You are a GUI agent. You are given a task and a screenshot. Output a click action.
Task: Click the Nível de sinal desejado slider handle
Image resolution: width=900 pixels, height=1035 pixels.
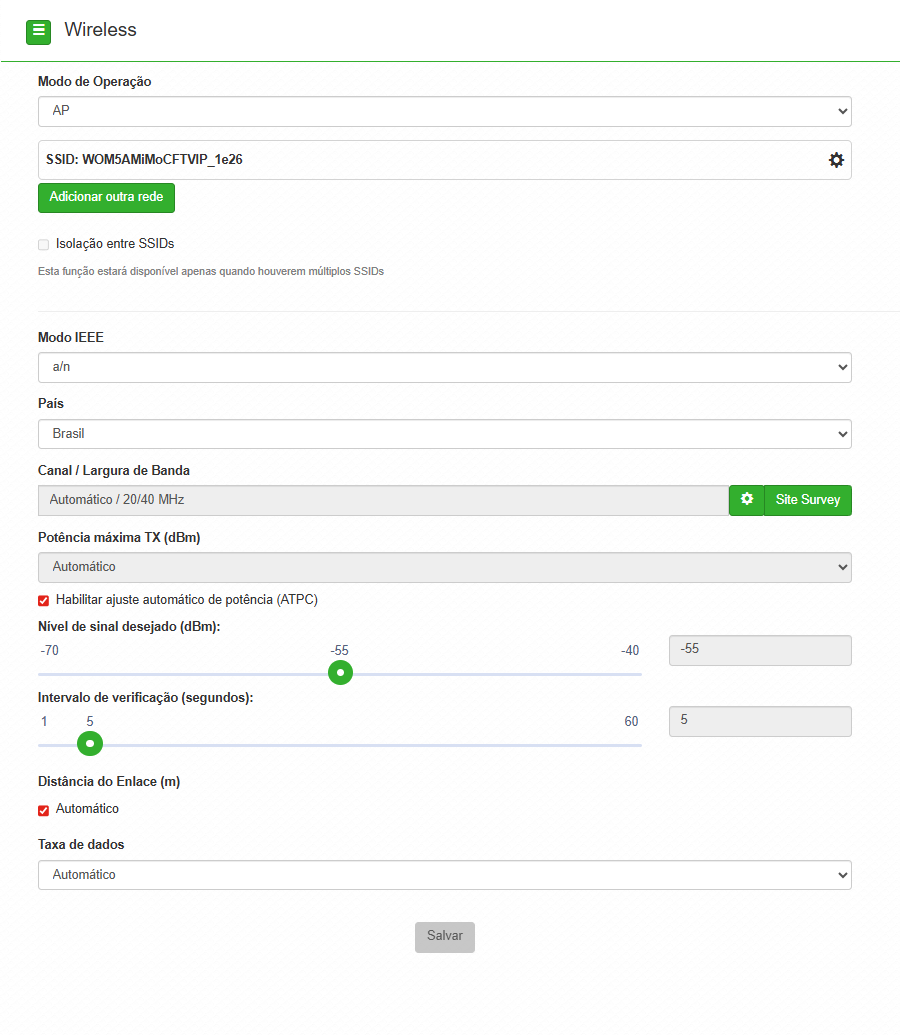341,673
